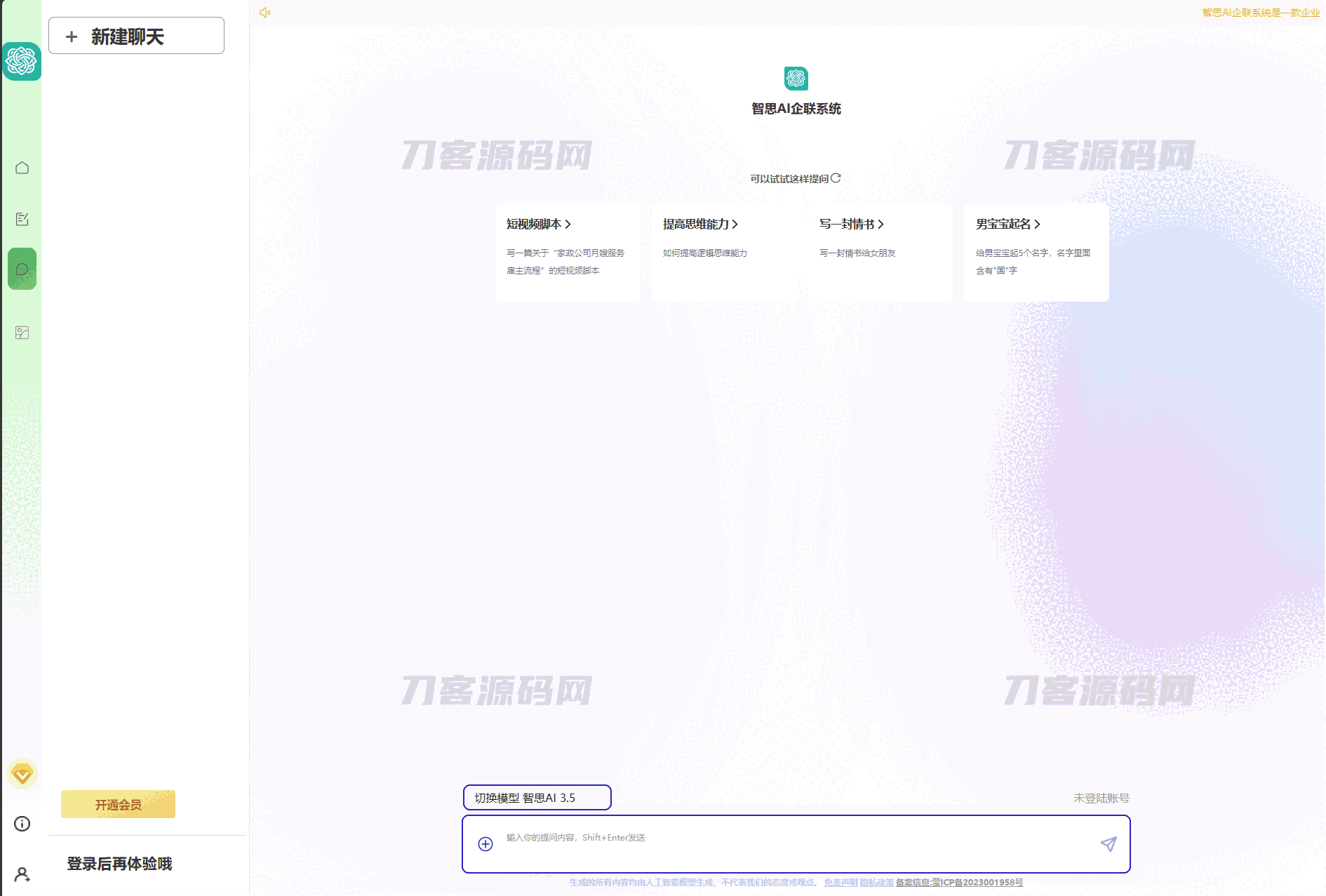Open the info icon in the sidebar
This screenshot has width=1326, height=896.
pyautogui.click(x=22, y=824)
